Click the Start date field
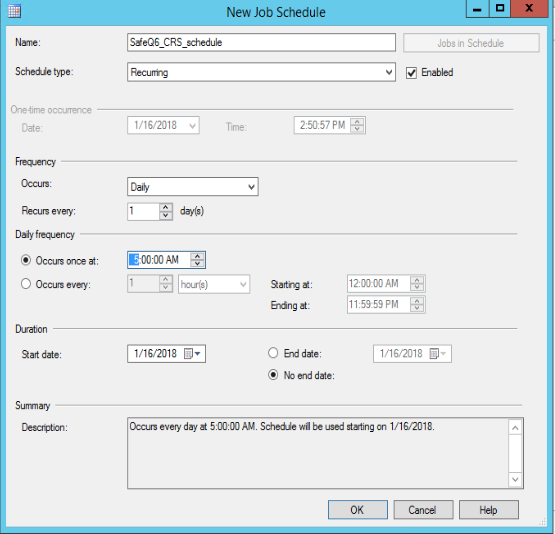The height and width of the screenshot is (534, 555). point(166,354)
